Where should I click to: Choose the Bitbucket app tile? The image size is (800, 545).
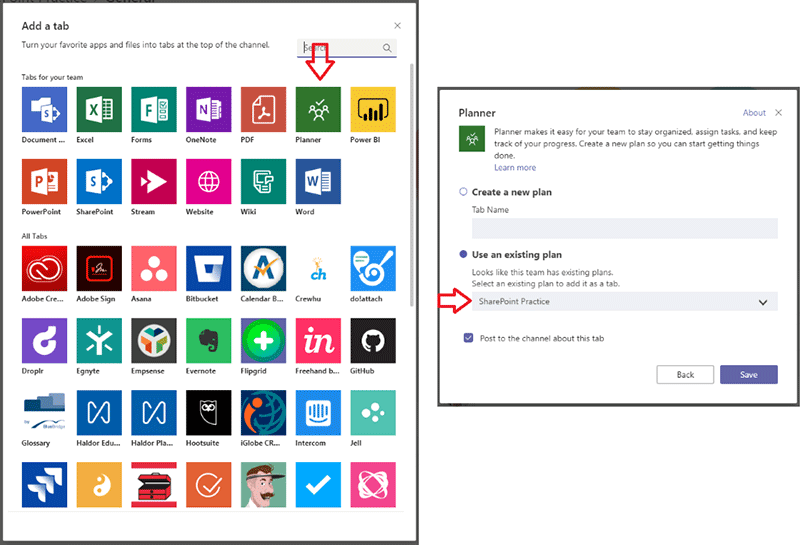[x=209, y=268]
